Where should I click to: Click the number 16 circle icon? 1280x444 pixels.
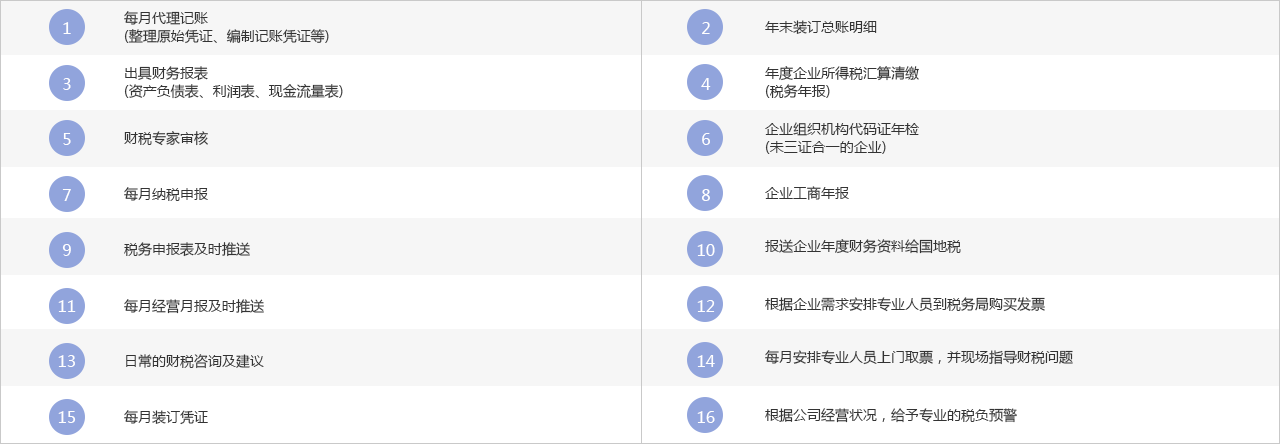(x=705, y=416)
